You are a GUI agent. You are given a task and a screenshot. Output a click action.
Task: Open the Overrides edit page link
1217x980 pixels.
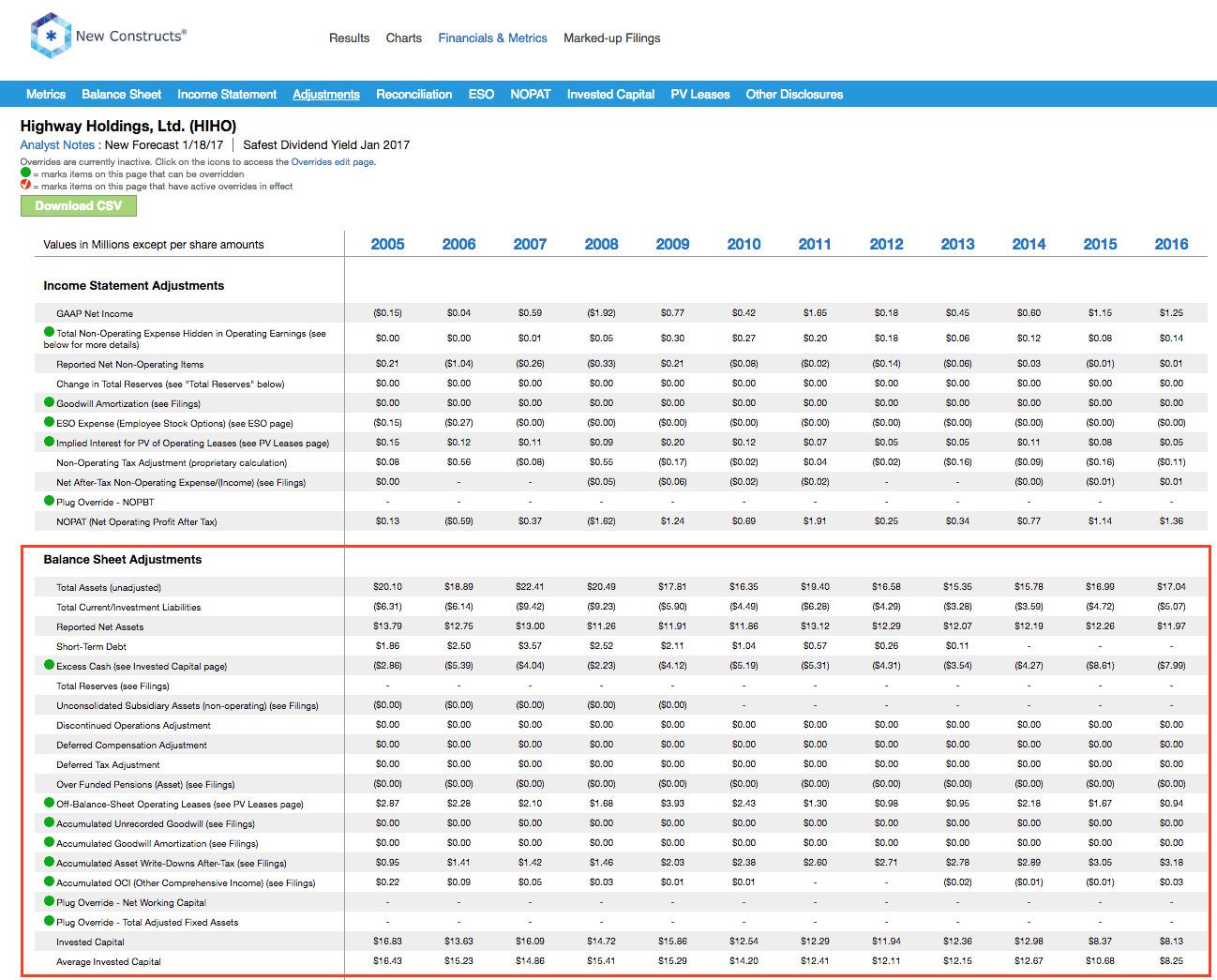(332, 162)
